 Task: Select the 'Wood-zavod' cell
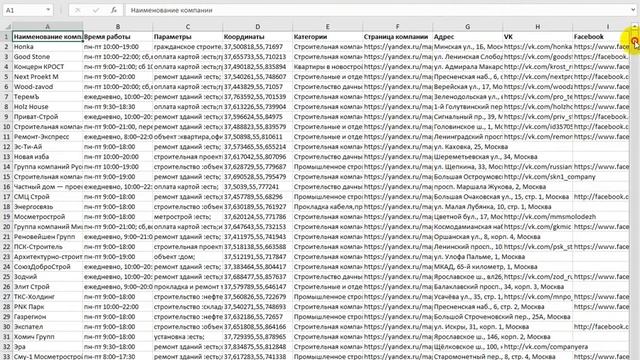point(48,87)
